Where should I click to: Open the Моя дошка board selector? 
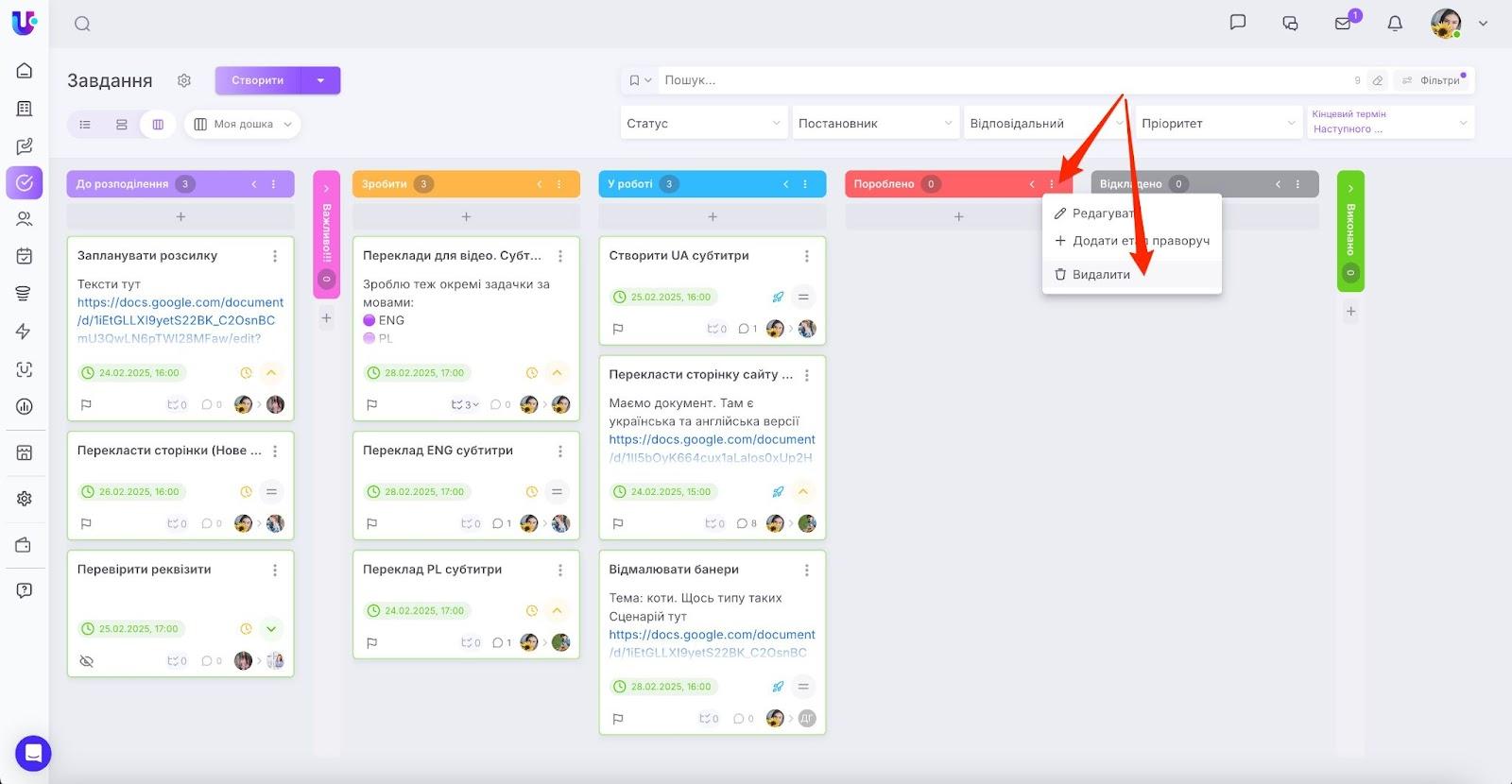243,124
